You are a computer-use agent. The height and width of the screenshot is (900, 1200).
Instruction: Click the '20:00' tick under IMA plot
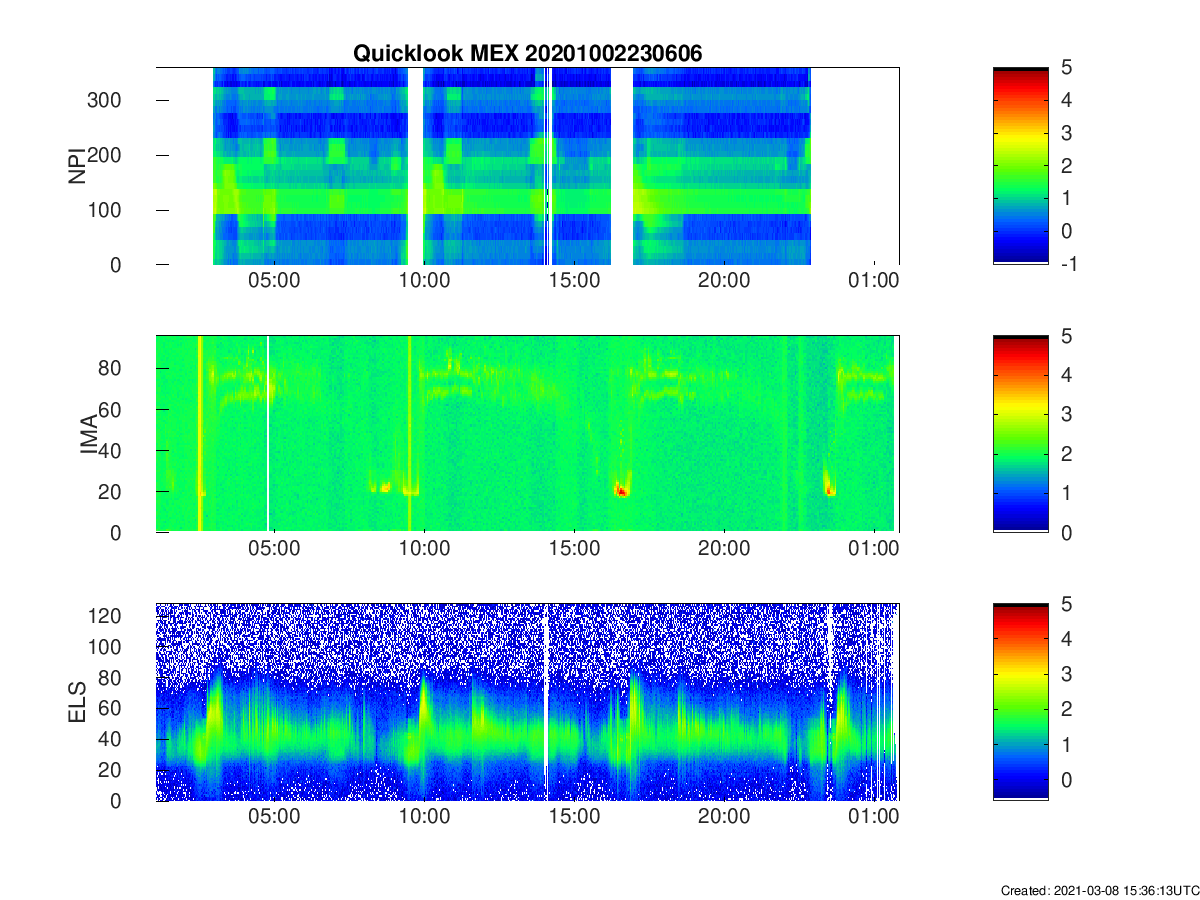724,549
